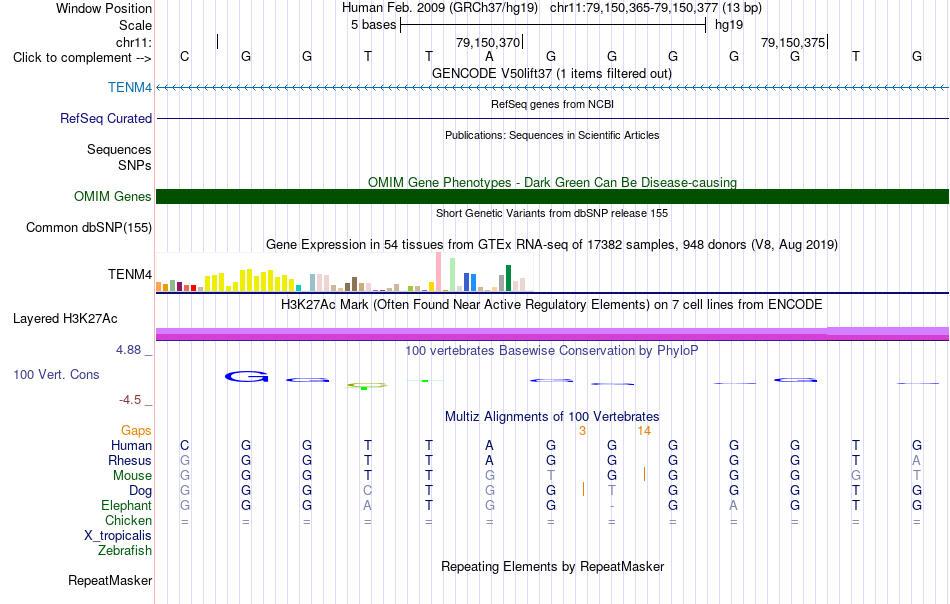Click the 79,150,375 position marker
The width and height of the screenshot is (950, 604).
click(x=794, y=42)
